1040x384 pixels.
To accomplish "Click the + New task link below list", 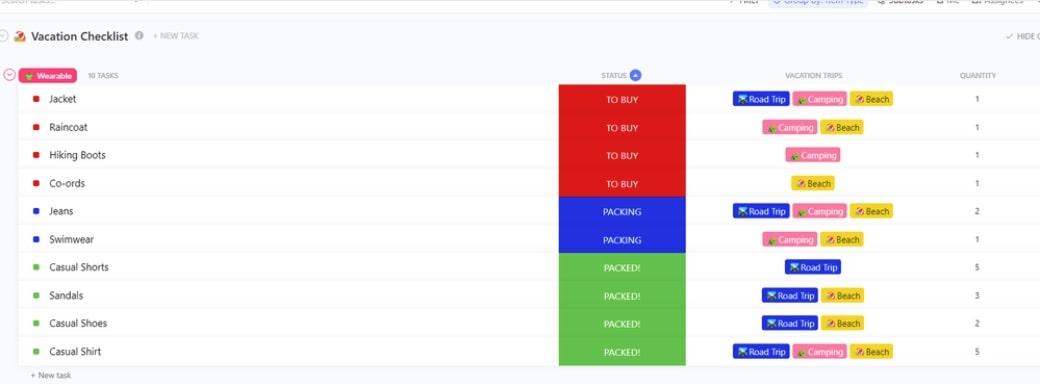I will (51, 375).
